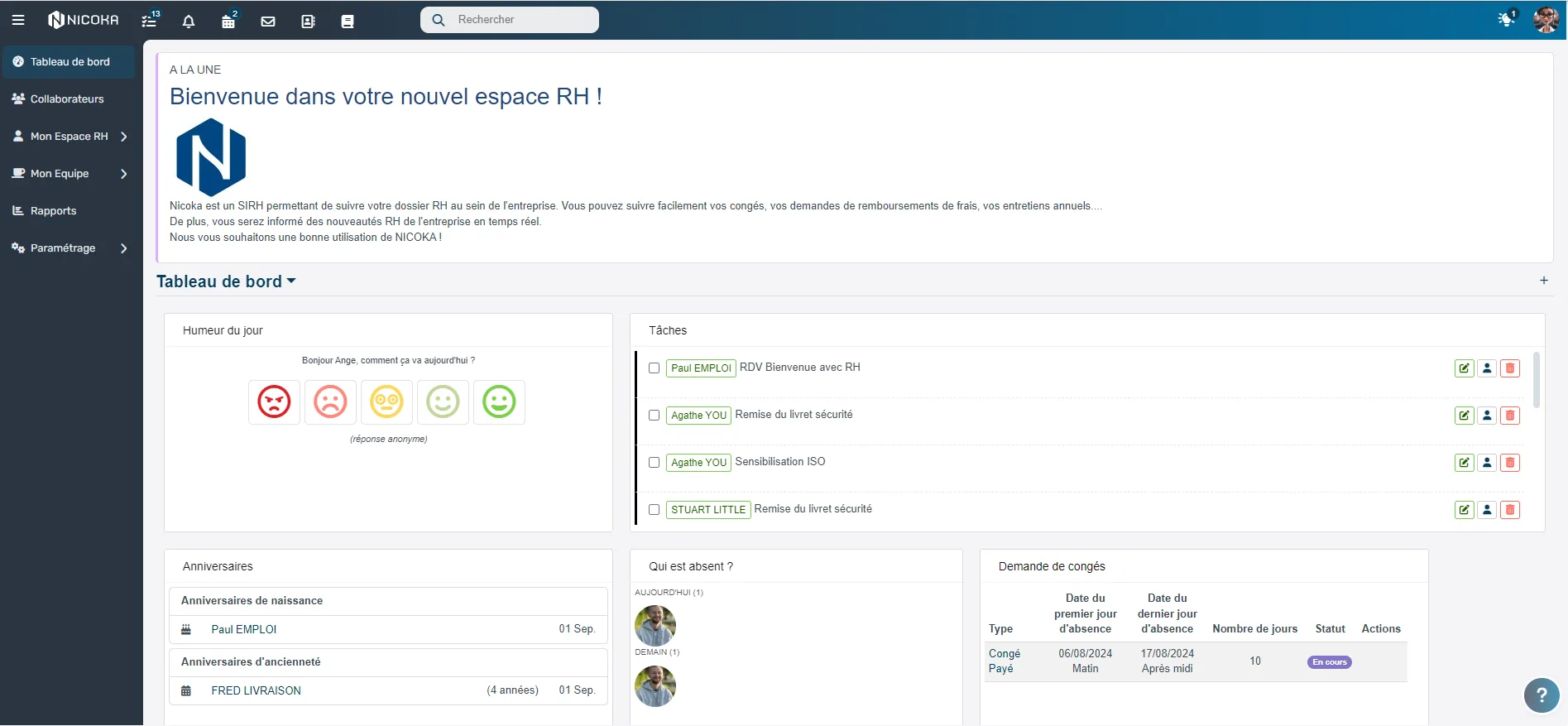
Task: Delete STUART LITTLE Remise du livret task
Action: pos(1510,510)
